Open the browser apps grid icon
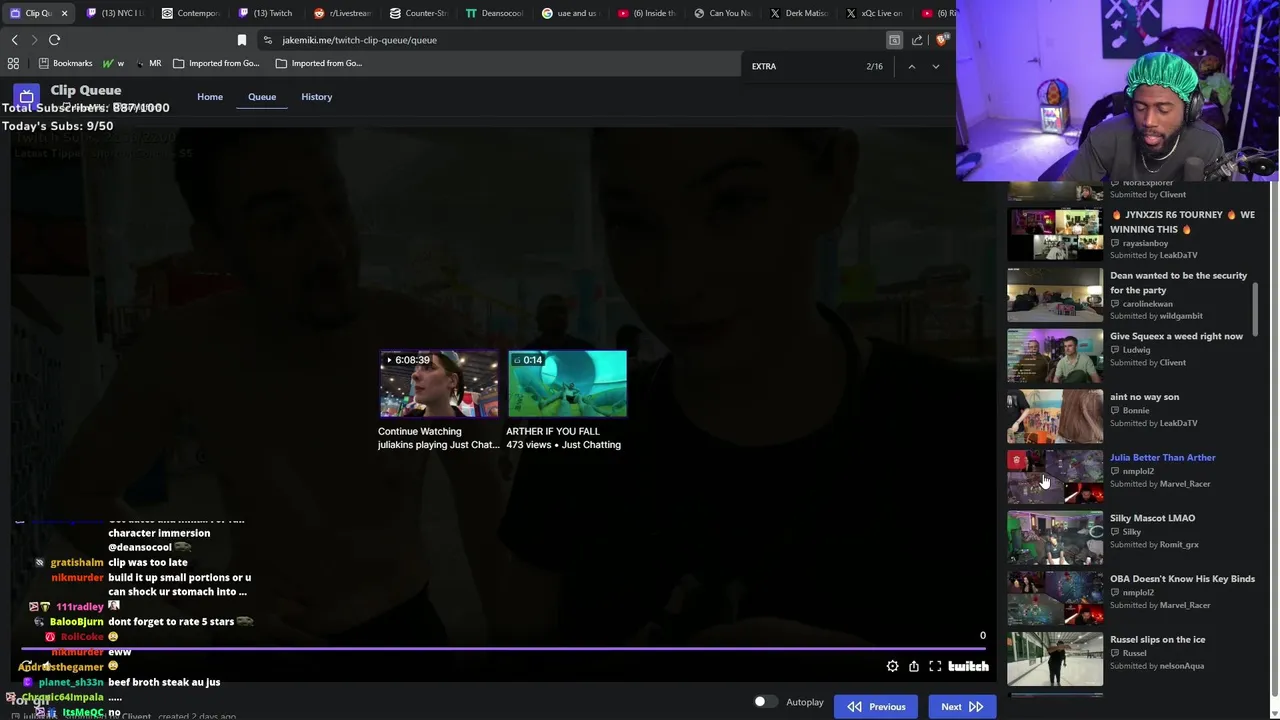1280x720 pixels. click(13, 63)
